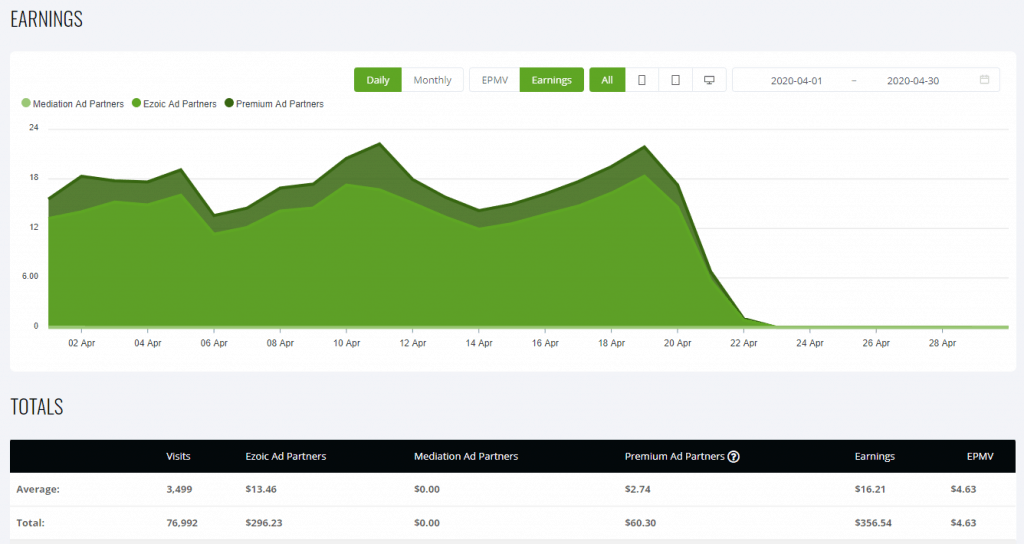This screenshot has width=1024, height=544.
Task: Click the Earnings column header in table
Action: coord(874,456)
